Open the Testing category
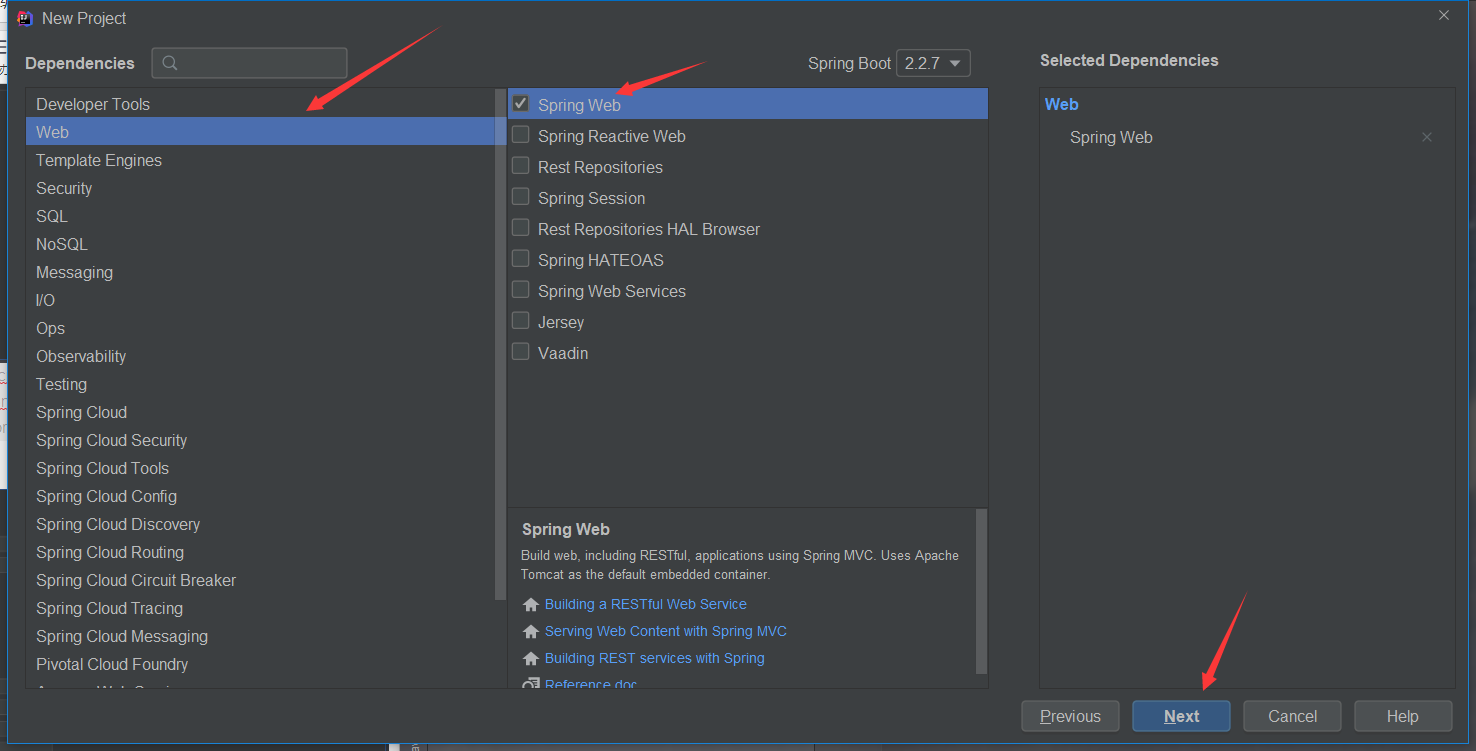 pyautogui.click(x=260, y=384)
